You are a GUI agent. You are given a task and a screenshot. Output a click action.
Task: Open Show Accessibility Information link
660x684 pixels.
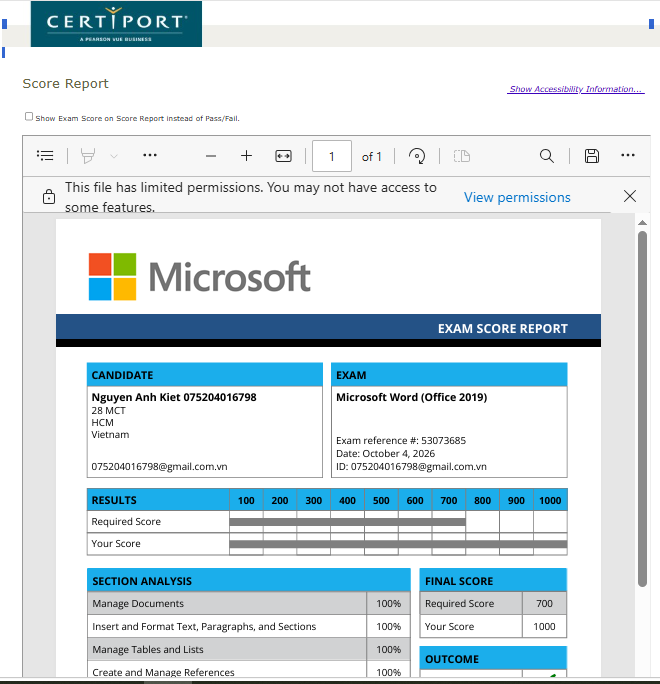coord(576,89)
